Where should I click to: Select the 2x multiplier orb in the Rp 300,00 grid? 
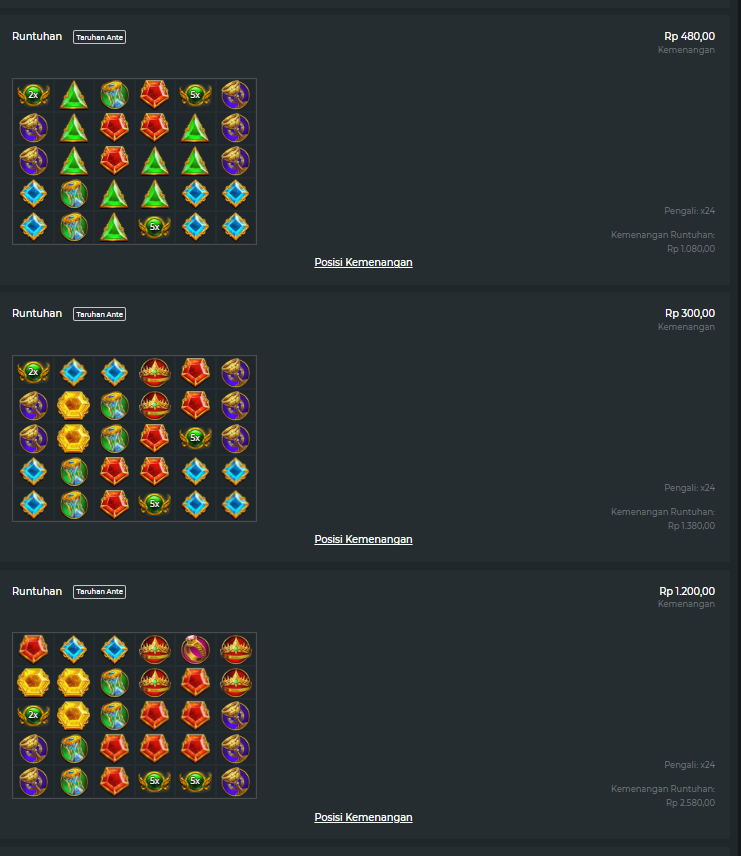[33, 372]
